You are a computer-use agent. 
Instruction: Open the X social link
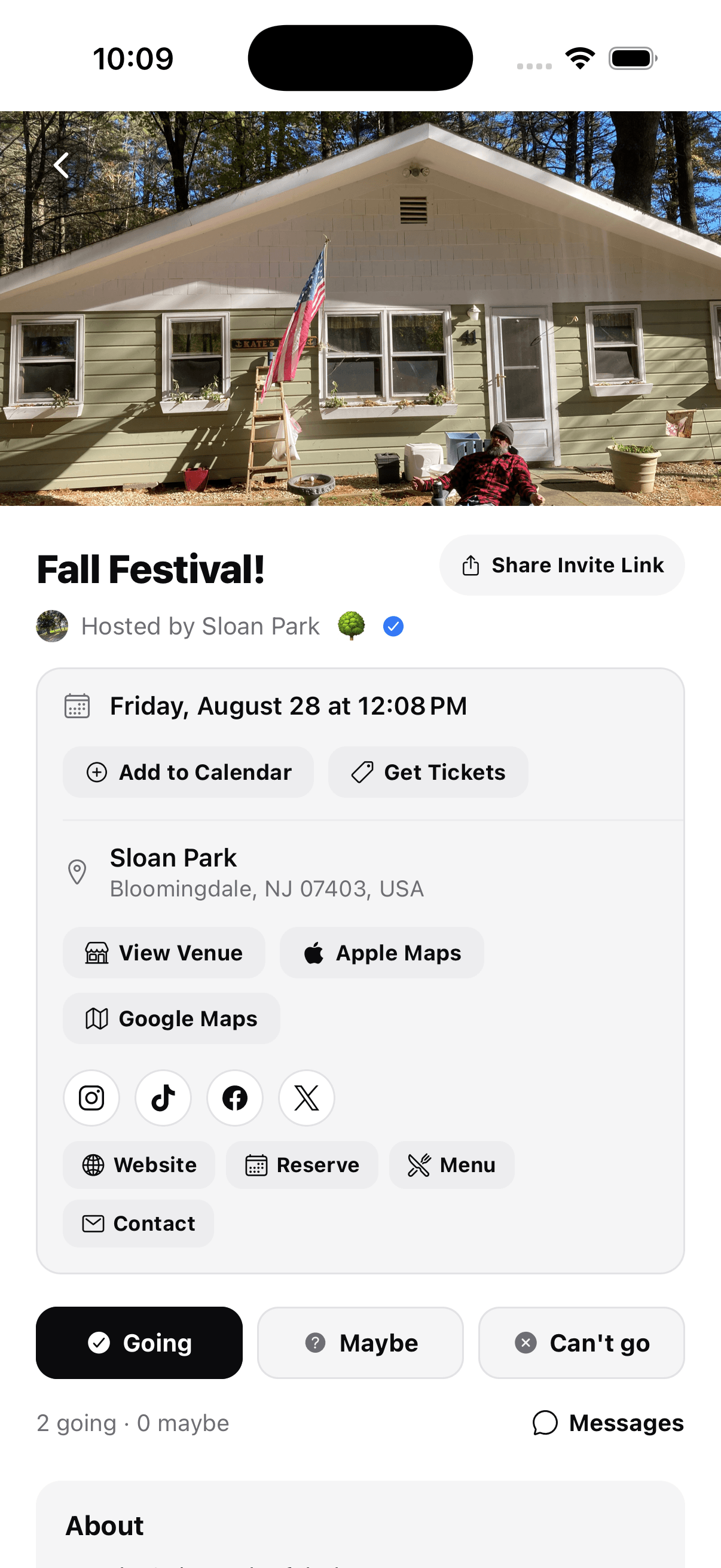pyautogui.click(x=307, y=1097)
